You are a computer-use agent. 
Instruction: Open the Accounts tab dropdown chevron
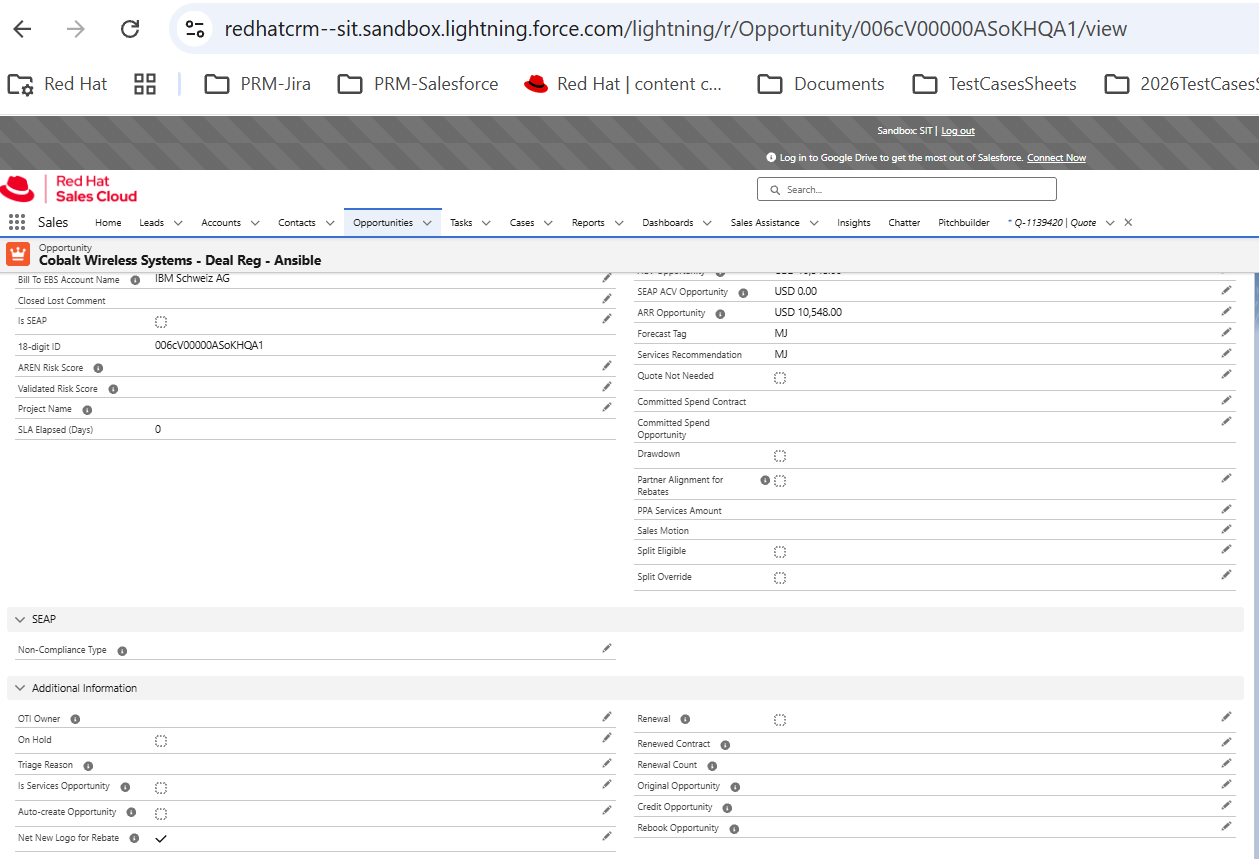pyautogui.click(x=255, y=223)
